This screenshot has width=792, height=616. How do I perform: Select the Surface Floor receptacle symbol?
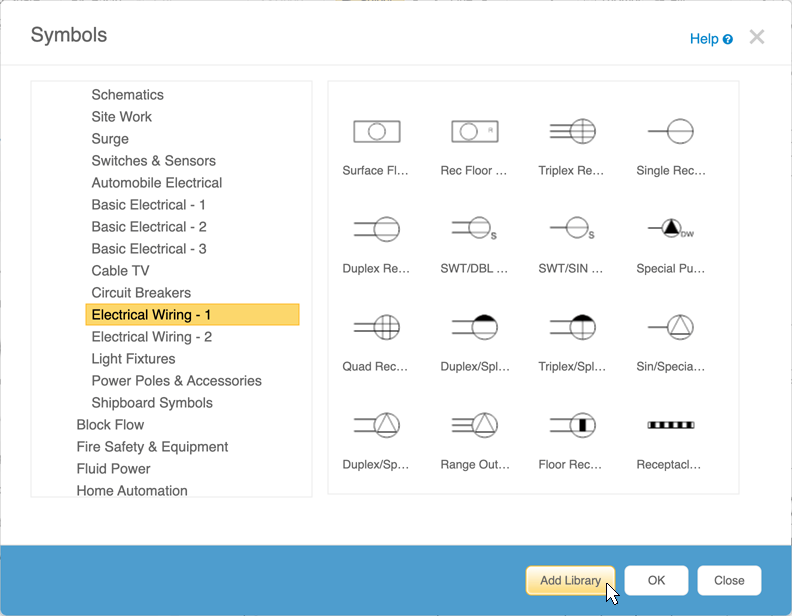[x=377, y=131]
